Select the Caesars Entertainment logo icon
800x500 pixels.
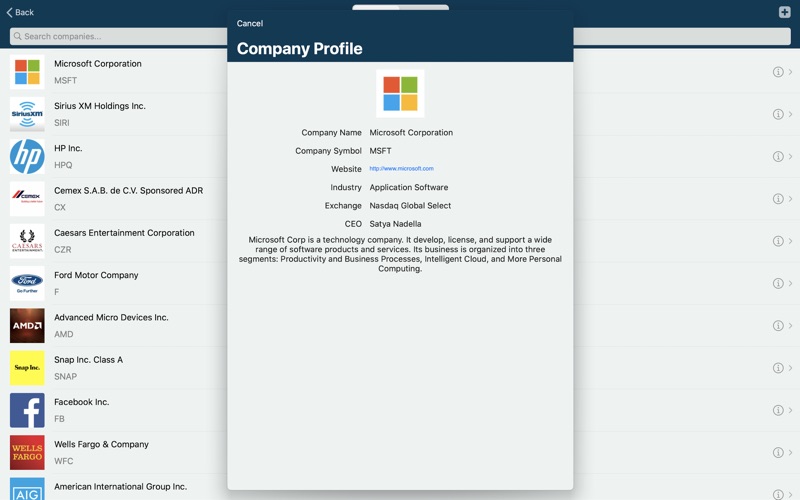(27, 241)
